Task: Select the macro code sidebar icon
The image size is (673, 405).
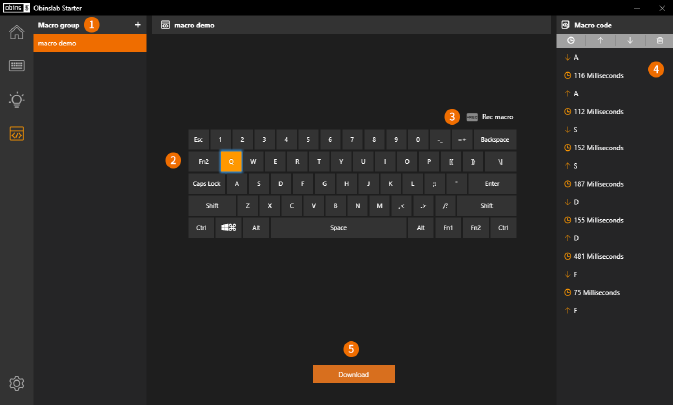Action: (x=16, y=133)
